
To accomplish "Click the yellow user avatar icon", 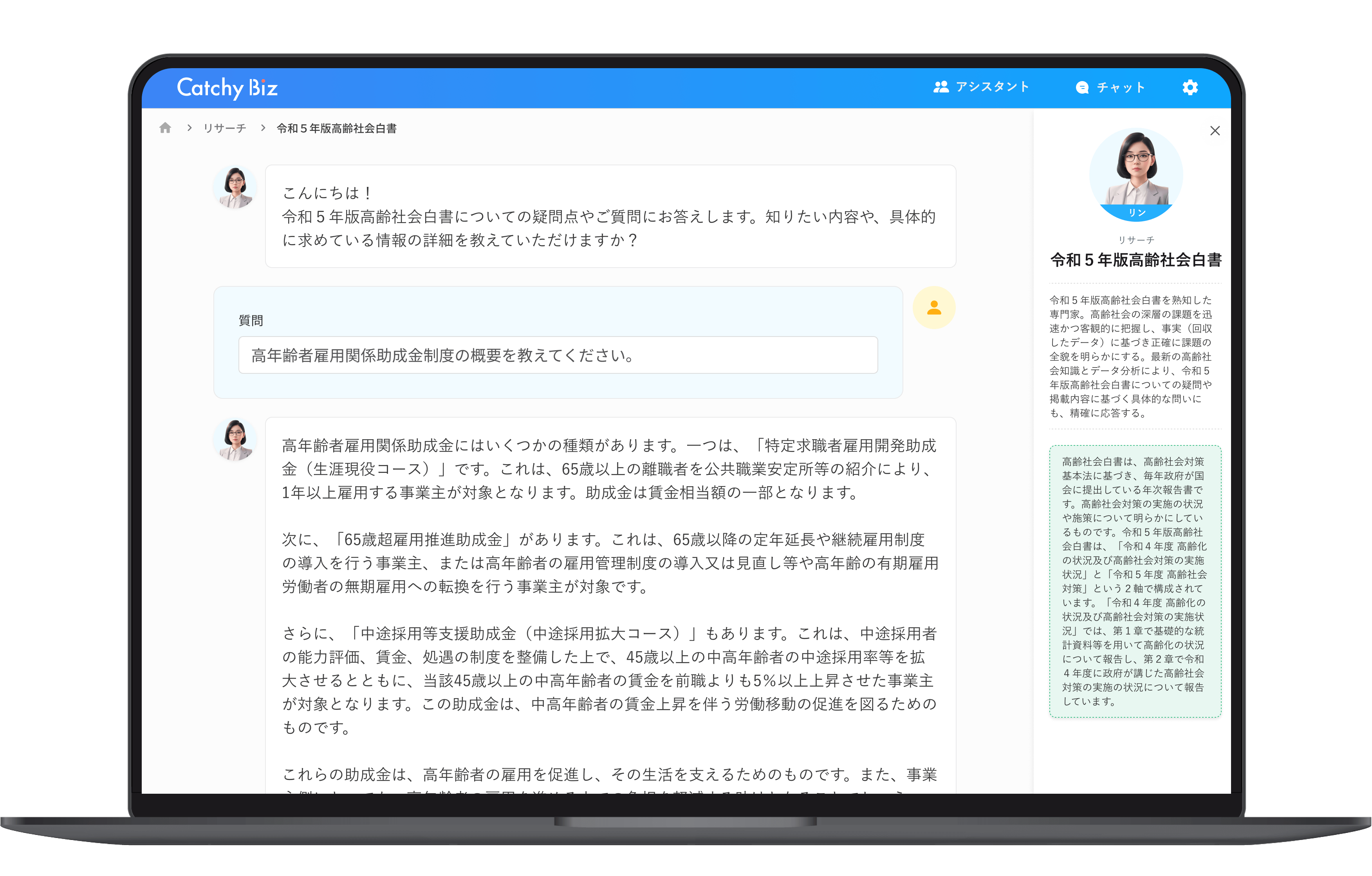I will coord(934,308).
